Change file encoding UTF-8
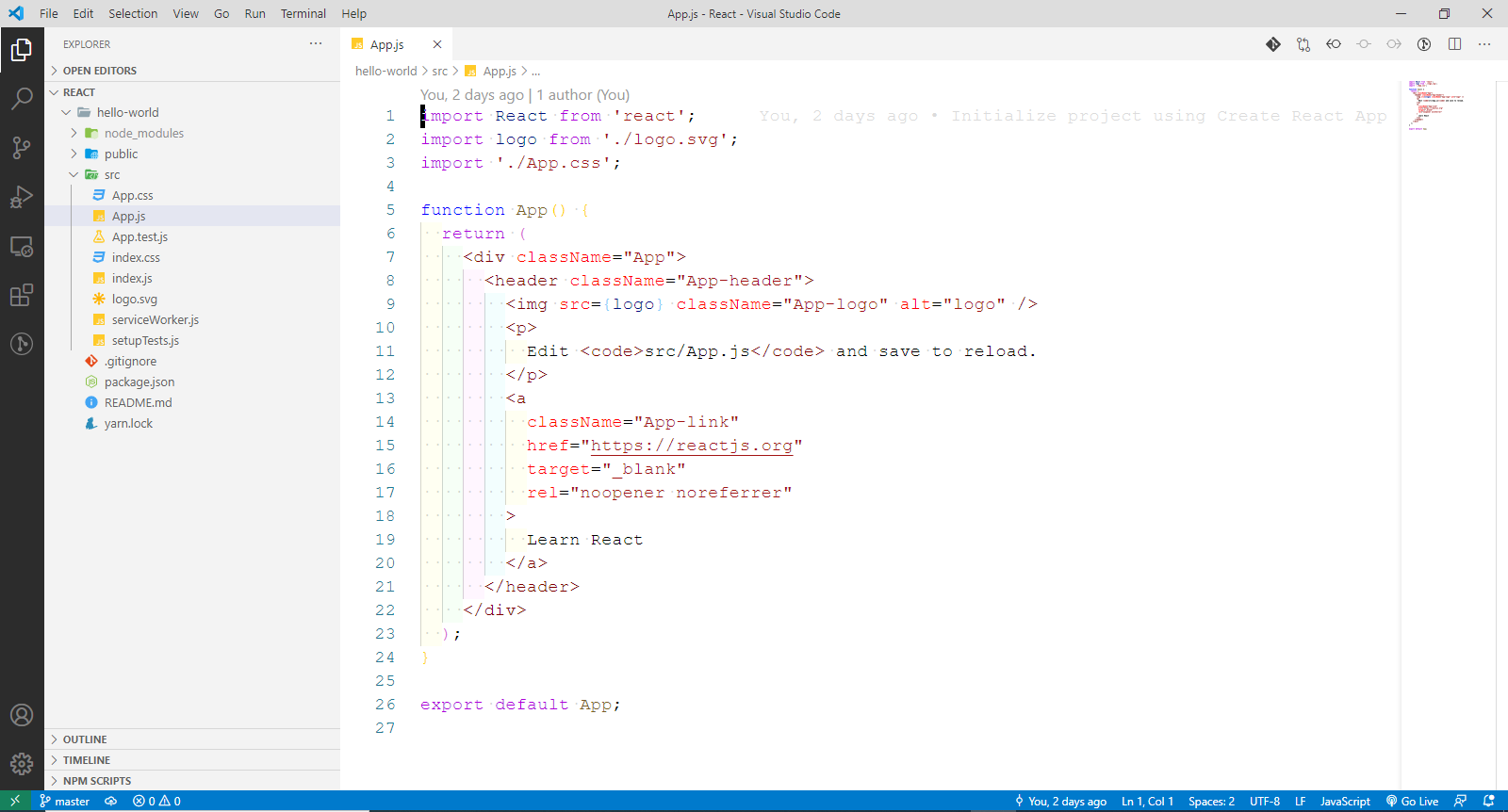 1265,802
